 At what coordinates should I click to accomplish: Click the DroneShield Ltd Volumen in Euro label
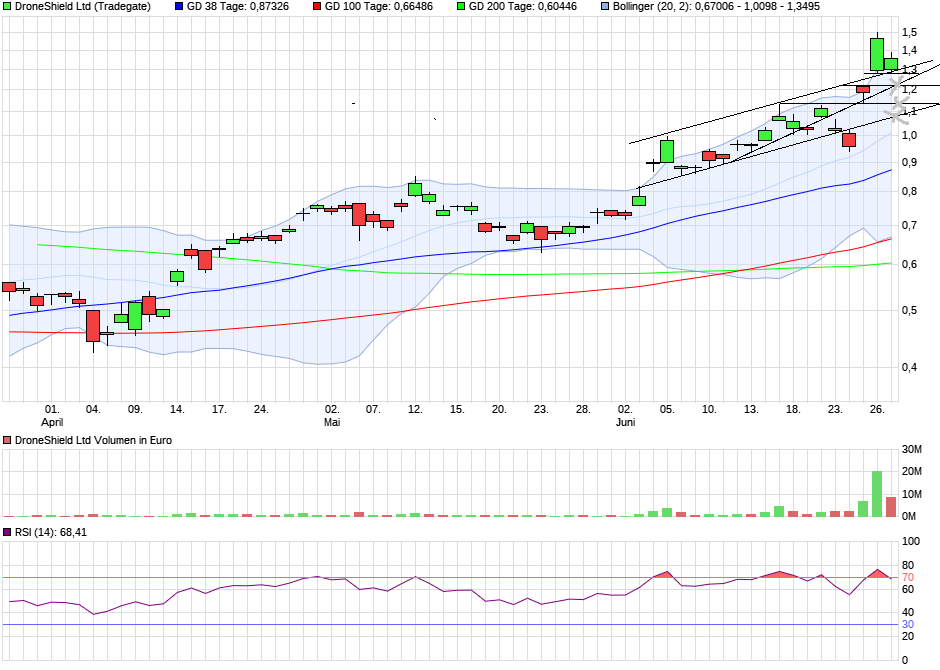point(92,440)
